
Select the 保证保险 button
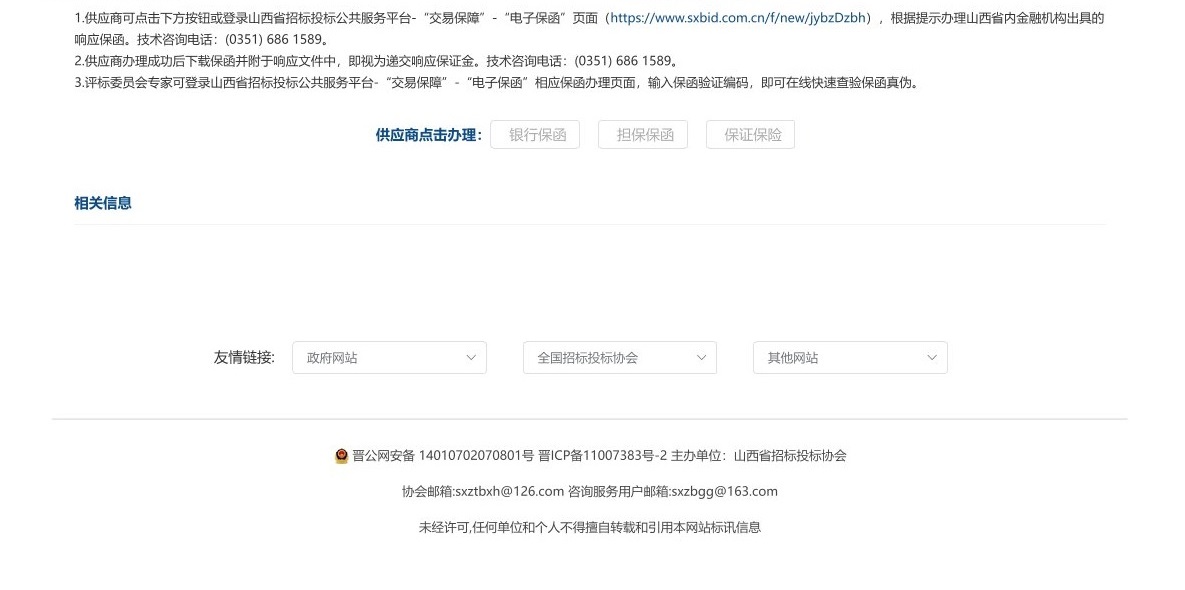pyautogui.click(x=750, y=135)
